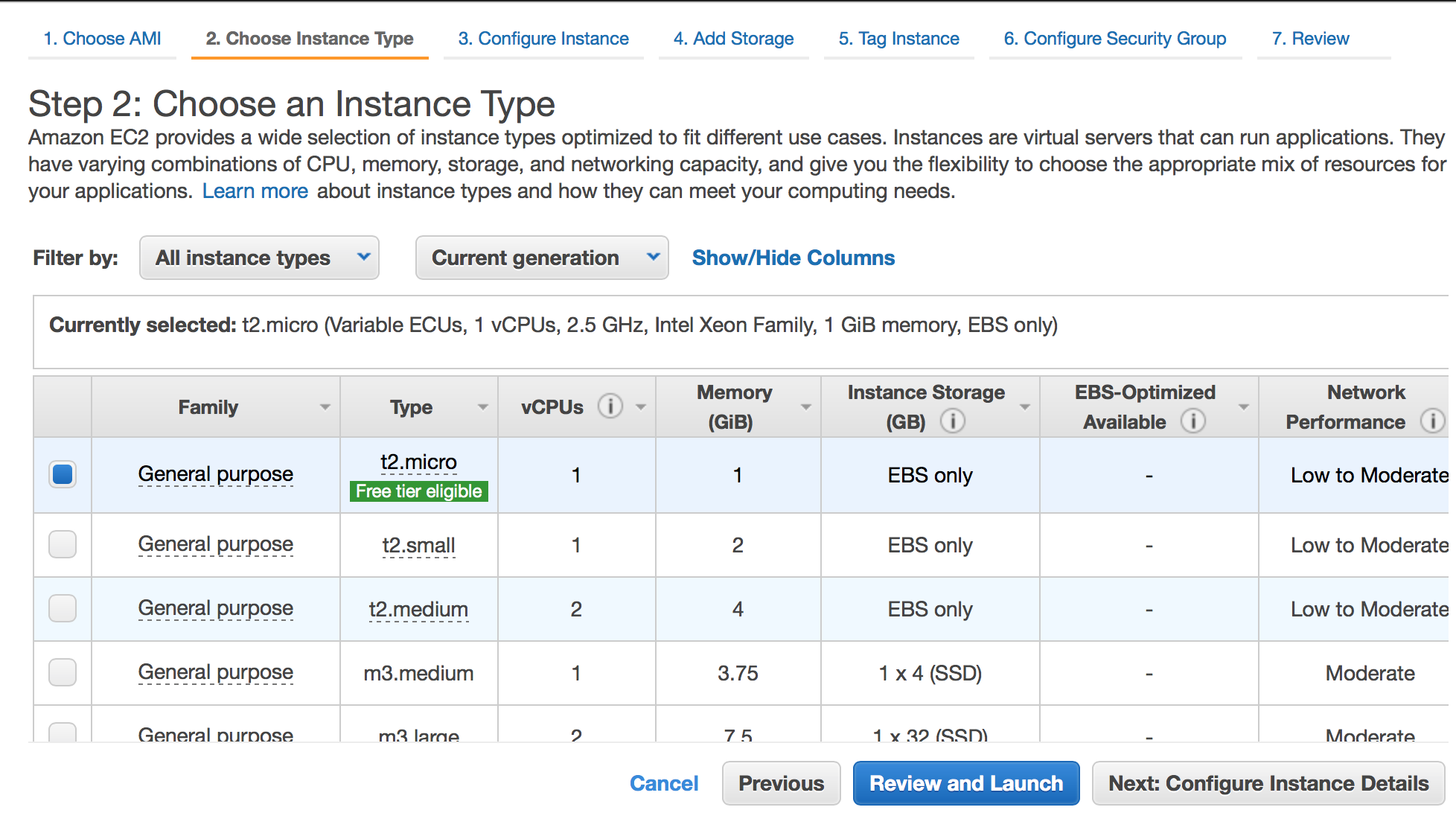
Task: Switch to 6. Configure Security Group tab
Action: 1114,39
